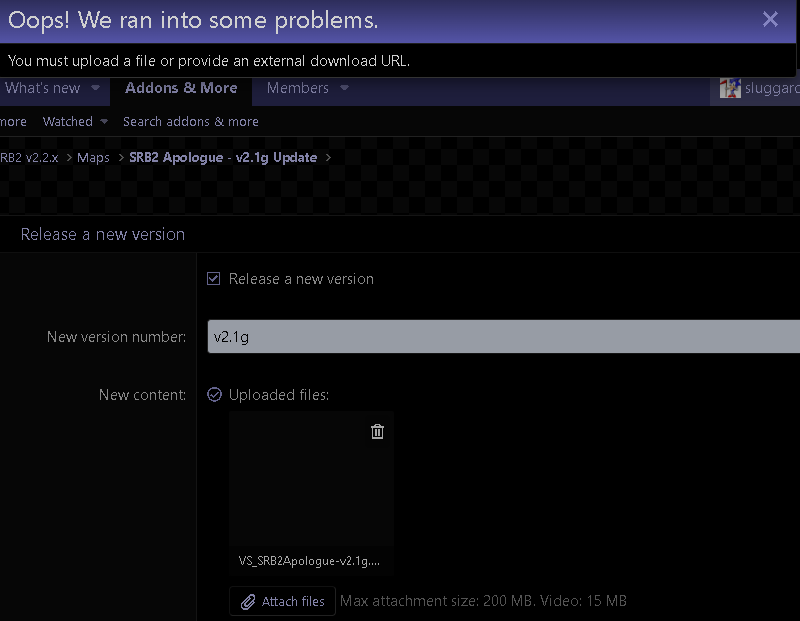Expand the Members dropdown arrow

coord(344,88)
